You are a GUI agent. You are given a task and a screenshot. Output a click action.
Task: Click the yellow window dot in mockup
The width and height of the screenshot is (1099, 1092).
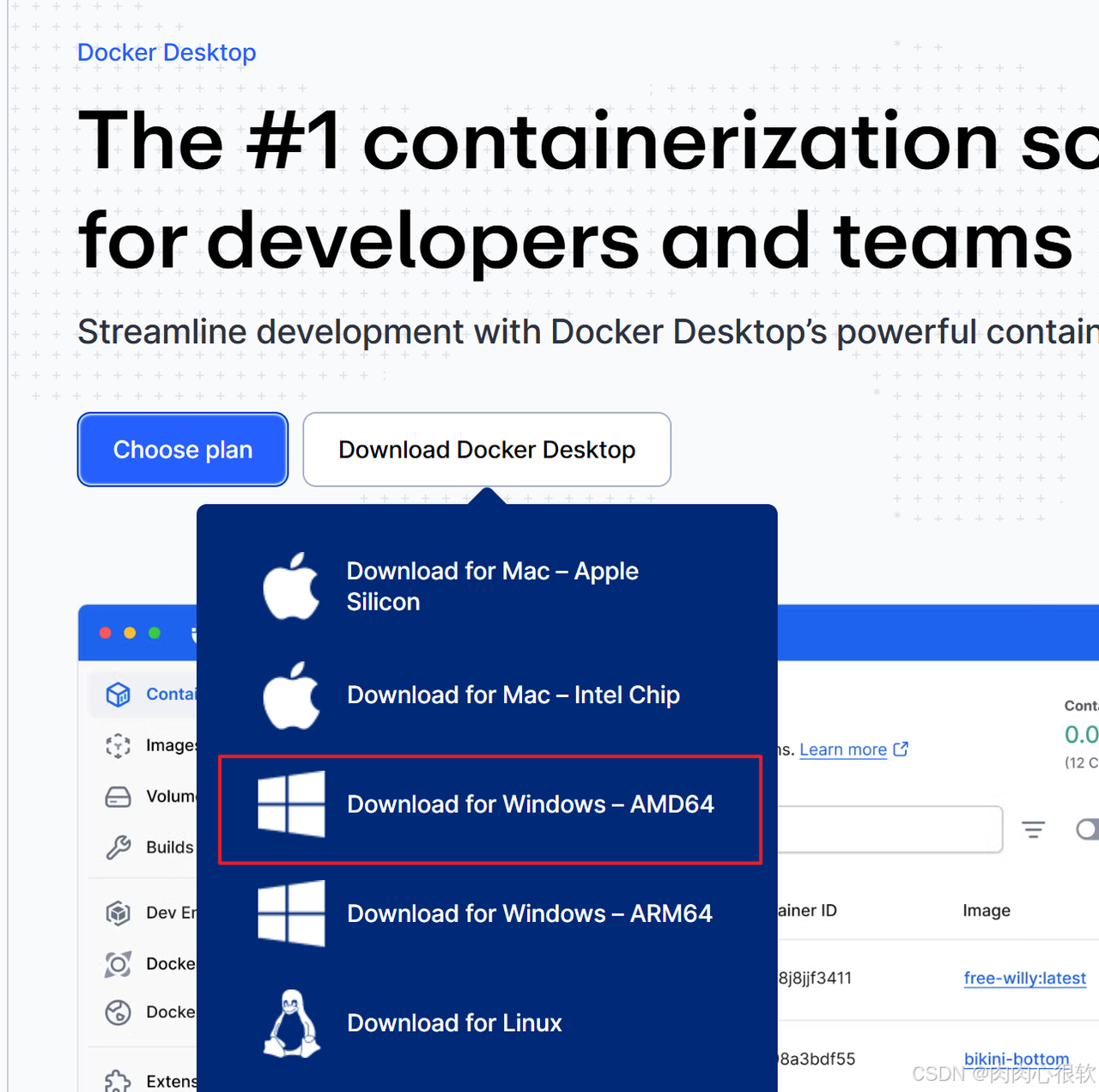[130, 633]
